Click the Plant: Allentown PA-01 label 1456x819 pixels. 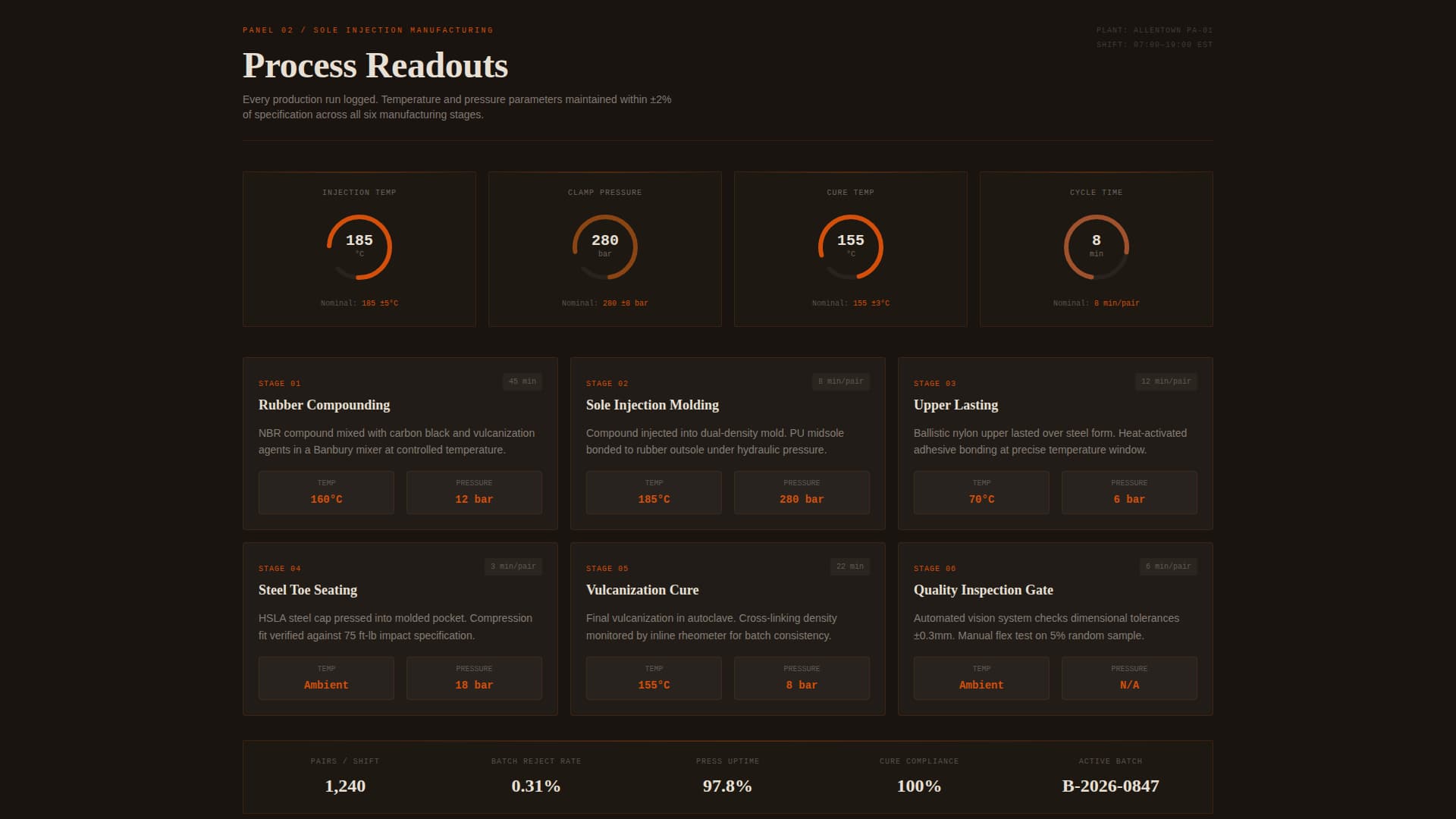coord(1154,30)
